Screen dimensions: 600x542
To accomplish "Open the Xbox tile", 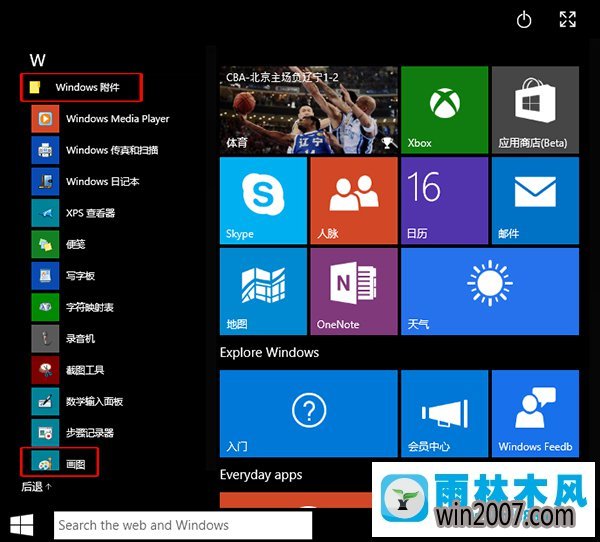I will [x=444, y=110].
